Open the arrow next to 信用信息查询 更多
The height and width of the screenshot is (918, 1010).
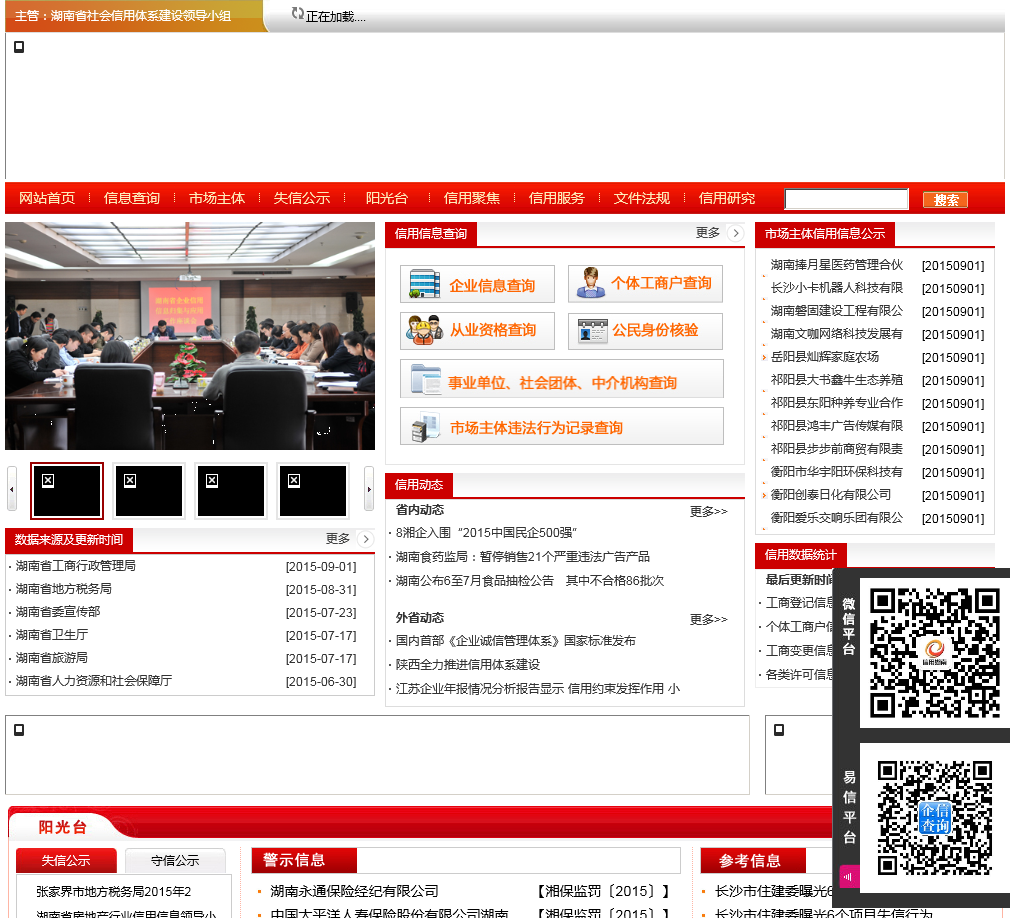coord(736,233)
